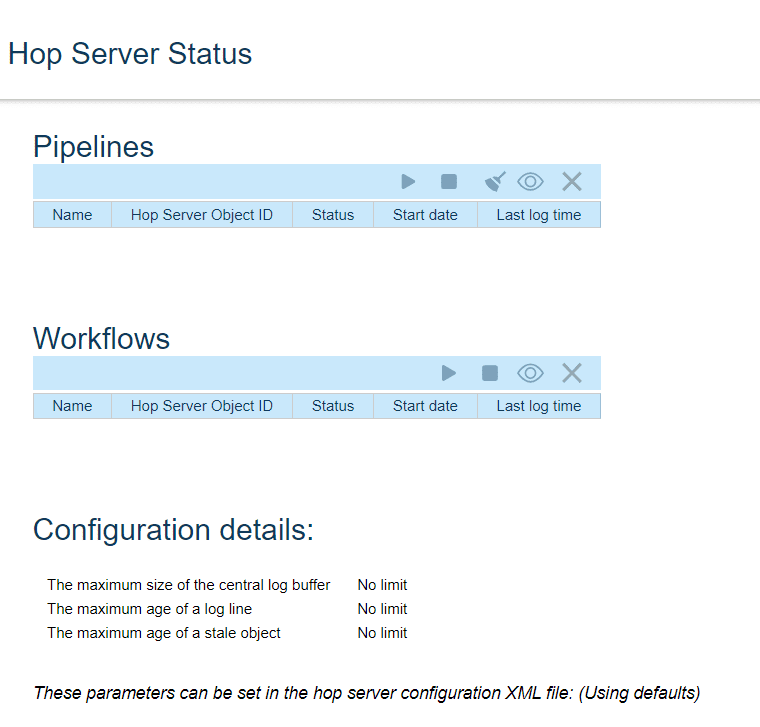The height and width of the screenshot is (727, 760).
Task: Click the Hop Server Status page title
Action: point(130,54)
